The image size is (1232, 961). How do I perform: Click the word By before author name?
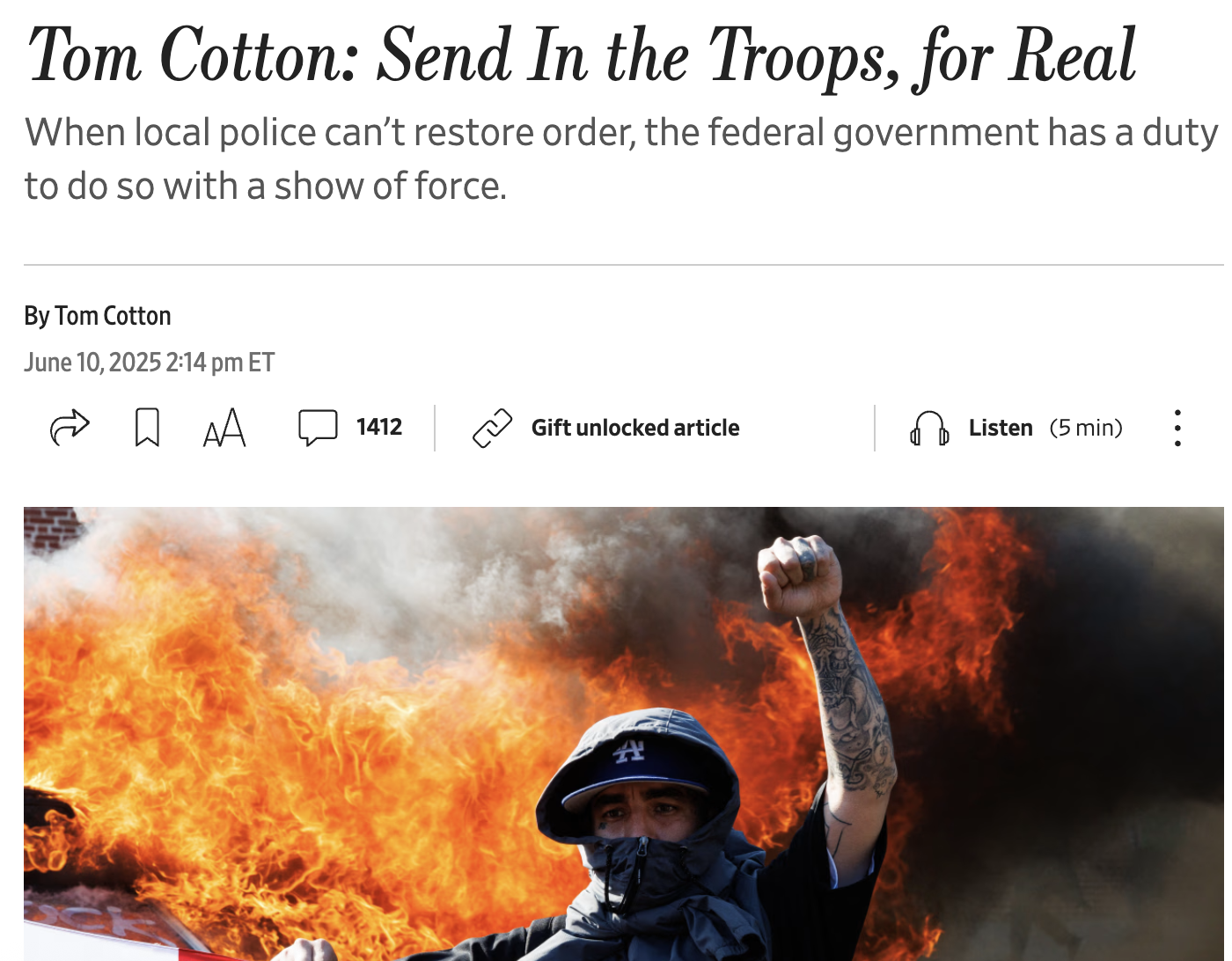coord(37,316)
